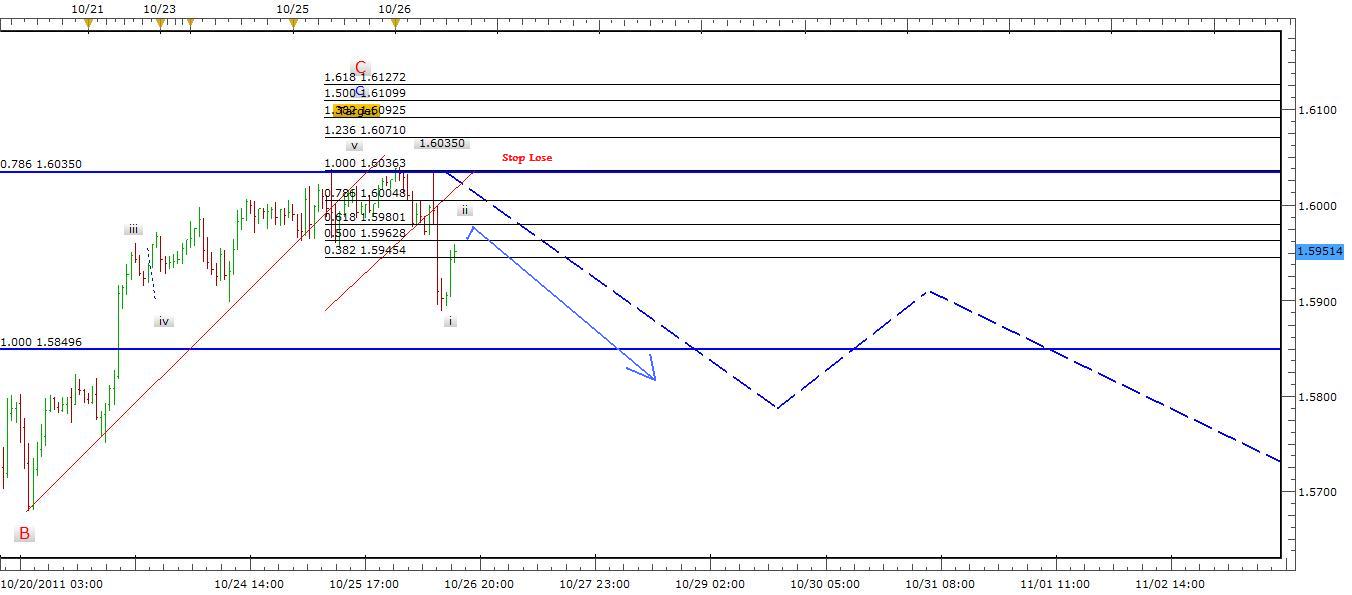
Task: Click the wave 'i' label near the low
Action: pyautogui.click(x=450, y=321)
